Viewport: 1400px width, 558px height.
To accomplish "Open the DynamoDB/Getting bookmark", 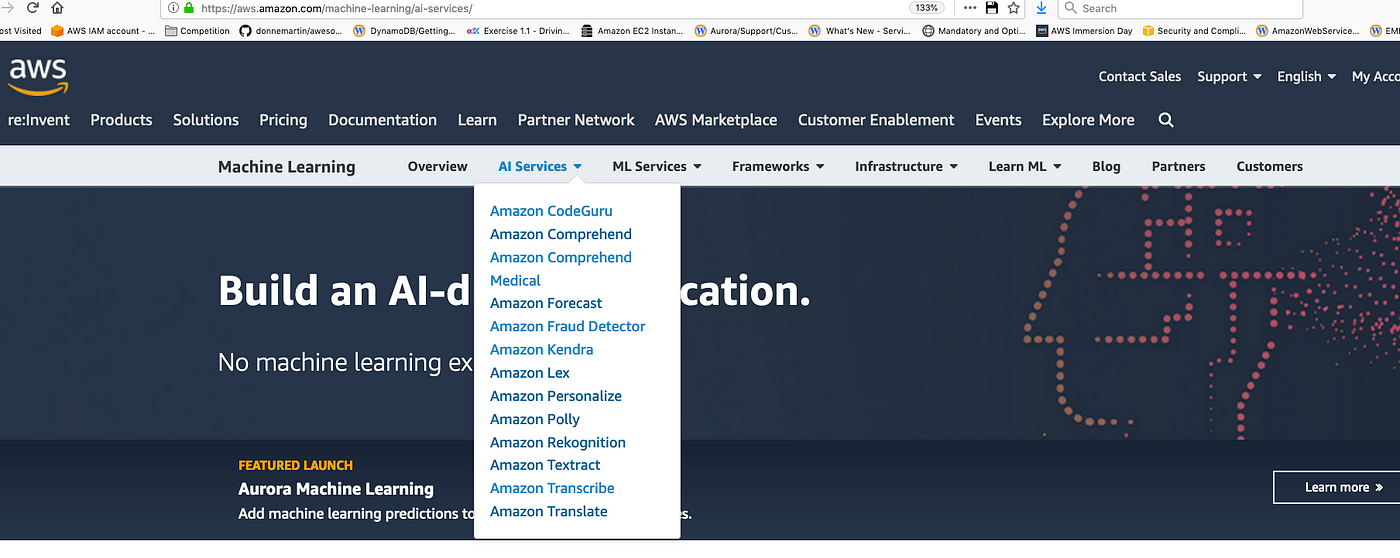I will (x=405, y=31).
